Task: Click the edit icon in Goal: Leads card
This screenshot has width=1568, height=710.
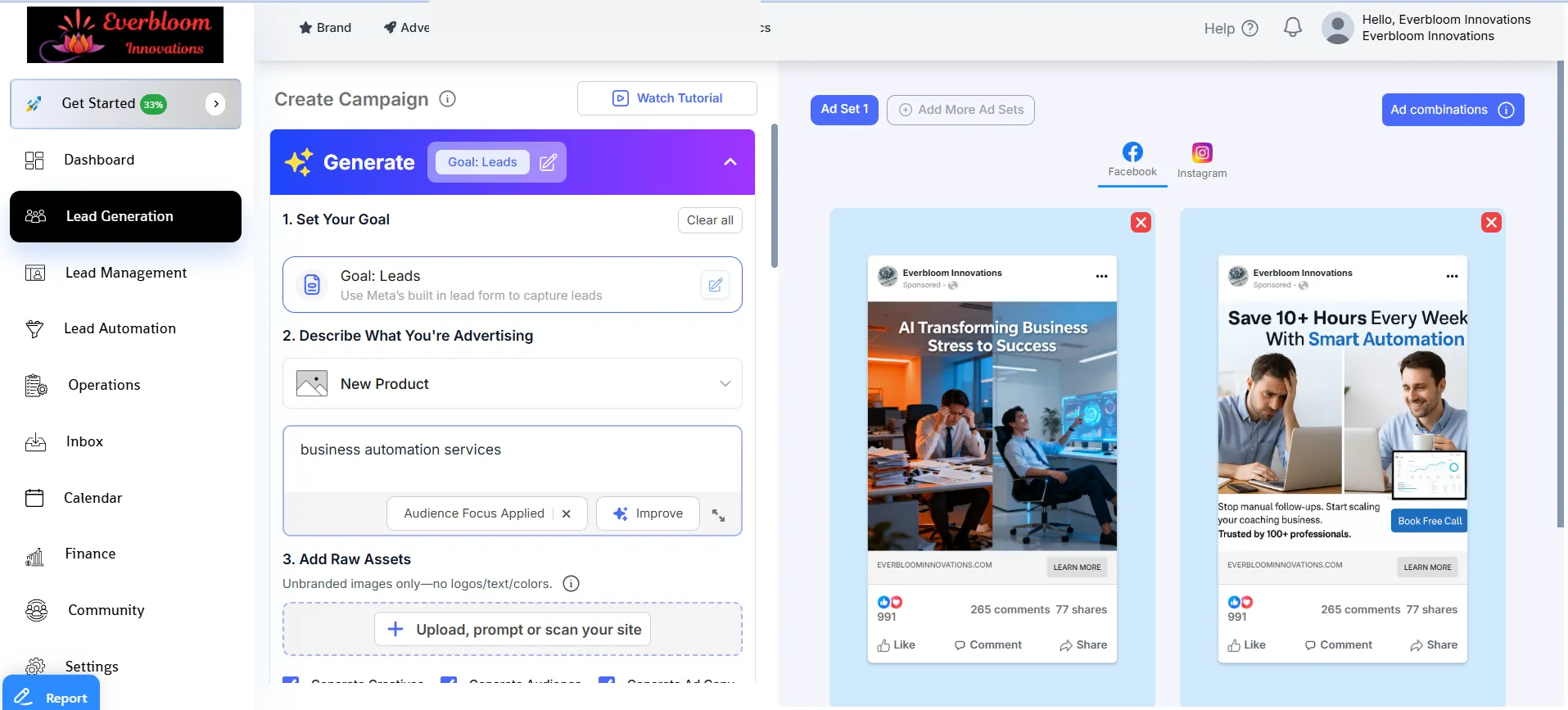Action: (715, 285)
